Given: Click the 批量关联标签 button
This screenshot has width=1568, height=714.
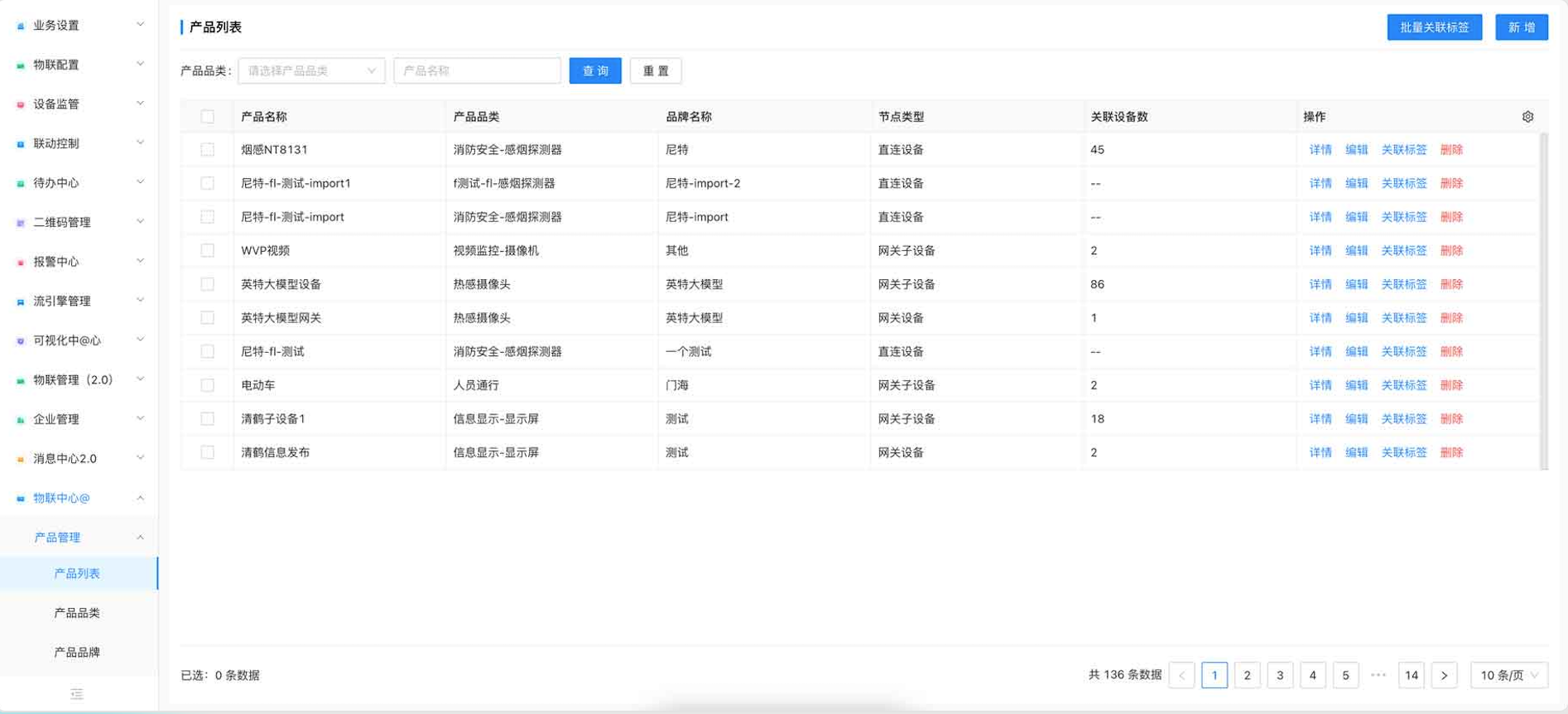Looking at the screenshot, I should tap(1435, 27).
